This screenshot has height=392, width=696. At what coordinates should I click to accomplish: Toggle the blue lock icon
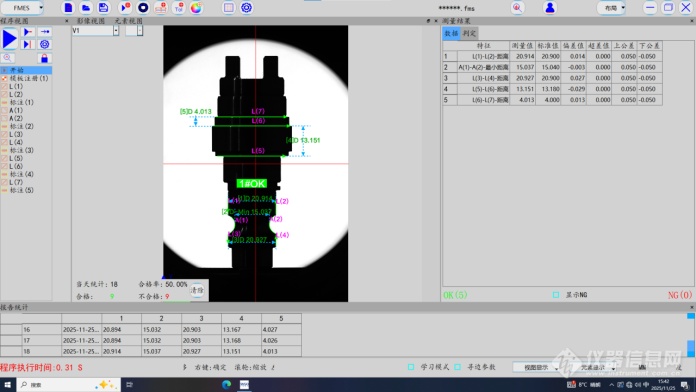coord(44,58)
